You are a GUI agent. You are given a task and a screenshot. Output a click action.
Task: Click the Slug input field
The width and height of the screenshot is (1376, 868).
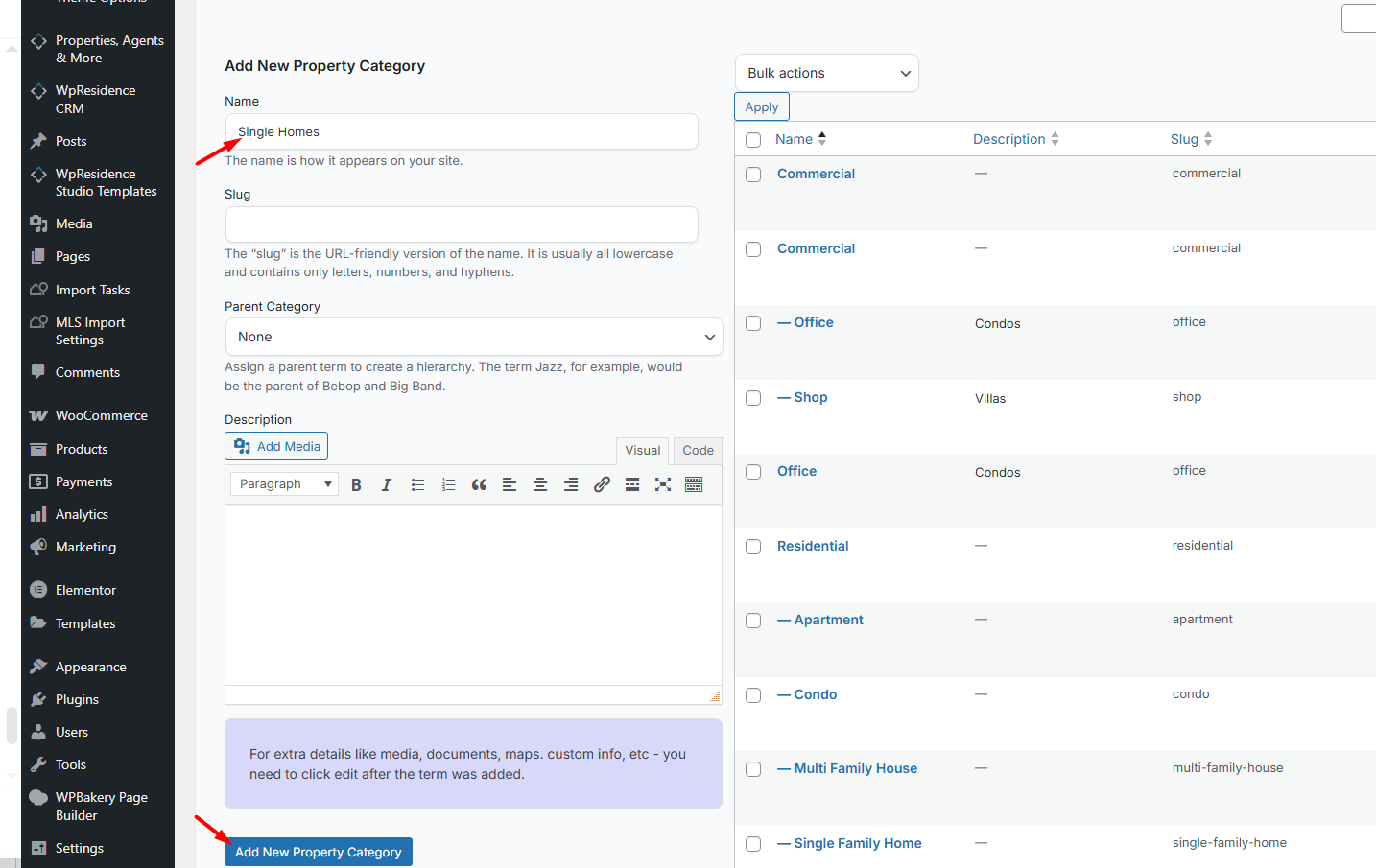(462, 224)
